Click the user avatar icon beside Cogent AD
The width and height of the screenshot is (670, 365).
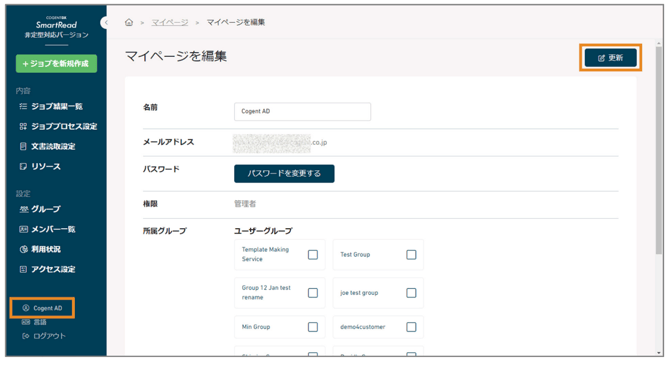click(x=26, y=308)
